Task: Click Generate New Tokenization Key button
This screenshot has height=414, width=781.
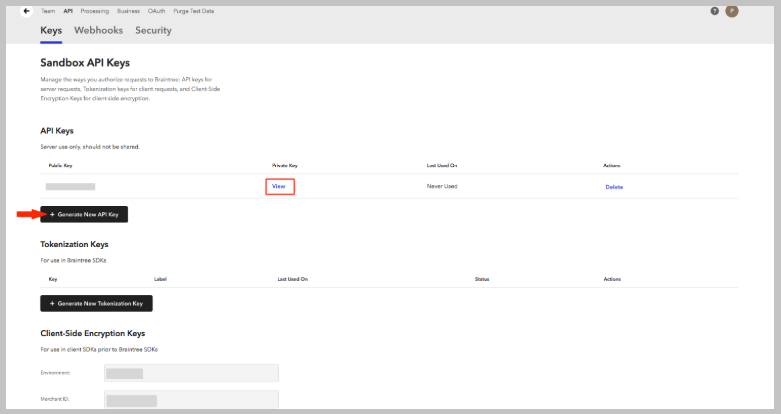Action: [x=97, y=303]
